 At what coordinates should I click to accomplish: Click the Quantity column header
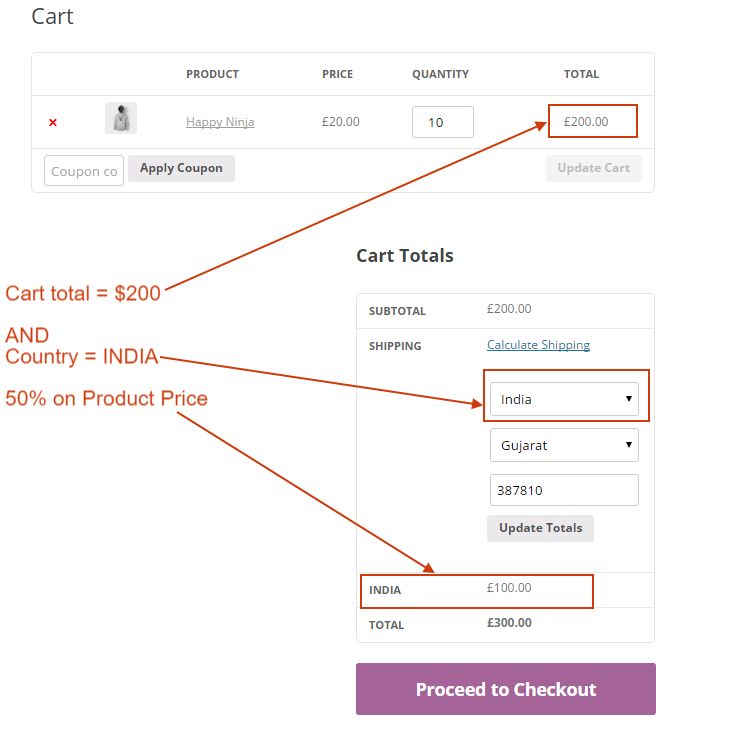click(440, 74)
